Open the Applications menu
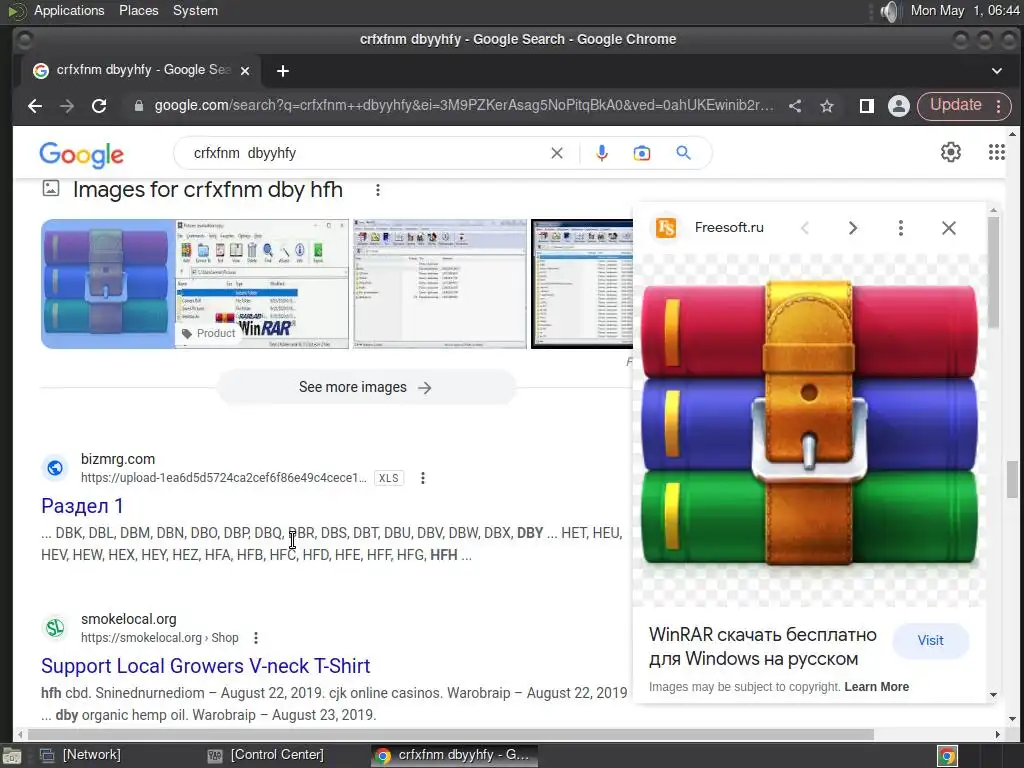The width and height of the screenshot is (1024, 768). coord(69,10)
